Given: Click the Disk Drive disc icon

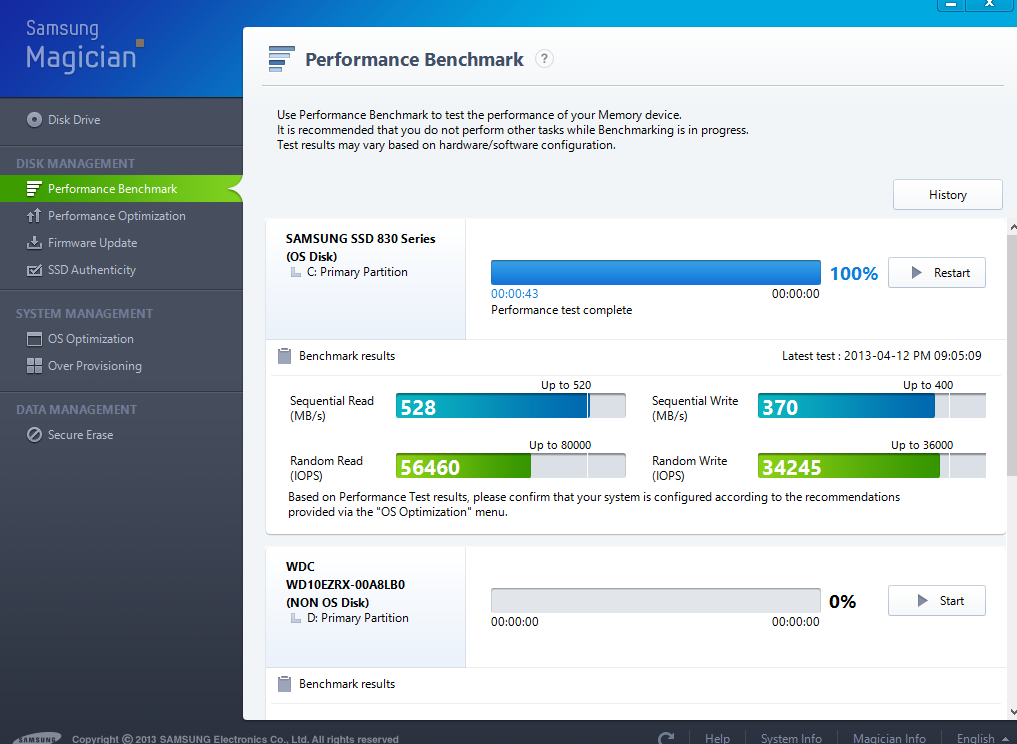Looking at the screenshot, I should point(34,120).
